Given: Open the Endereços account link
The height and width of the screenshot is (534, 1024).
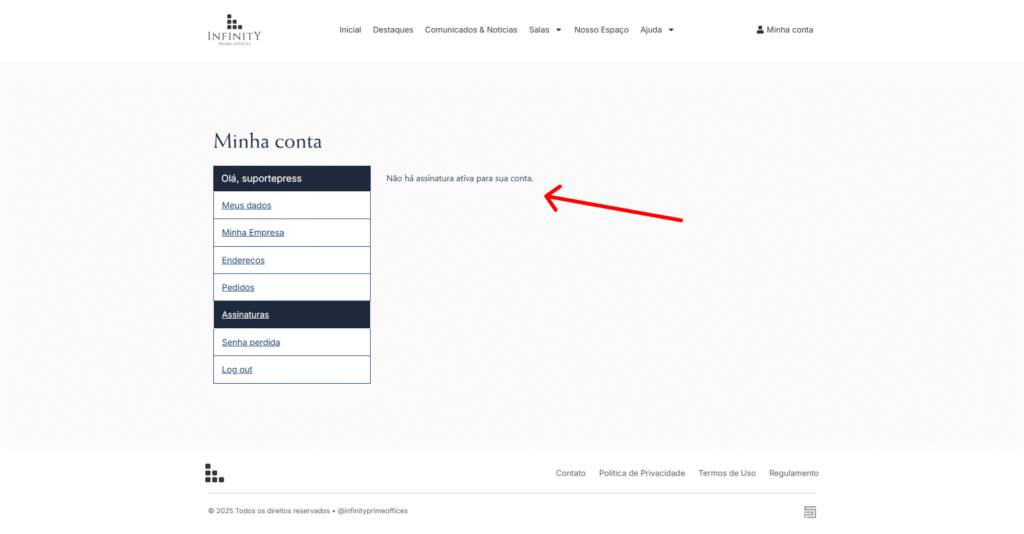Looking at the screenshot, I should coord(243,260).
